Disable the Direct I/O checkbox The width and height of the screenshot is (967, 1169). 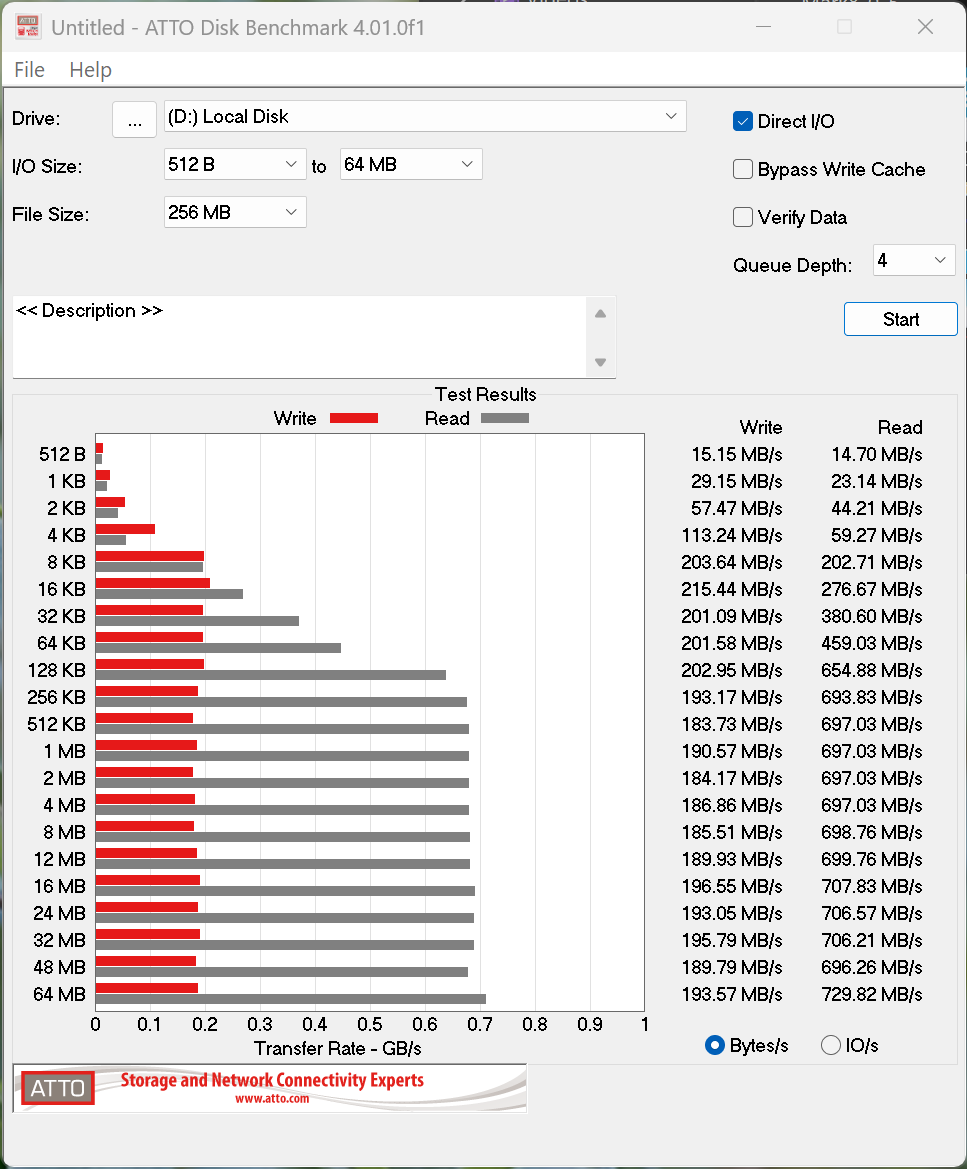click(x=743, y=121)
